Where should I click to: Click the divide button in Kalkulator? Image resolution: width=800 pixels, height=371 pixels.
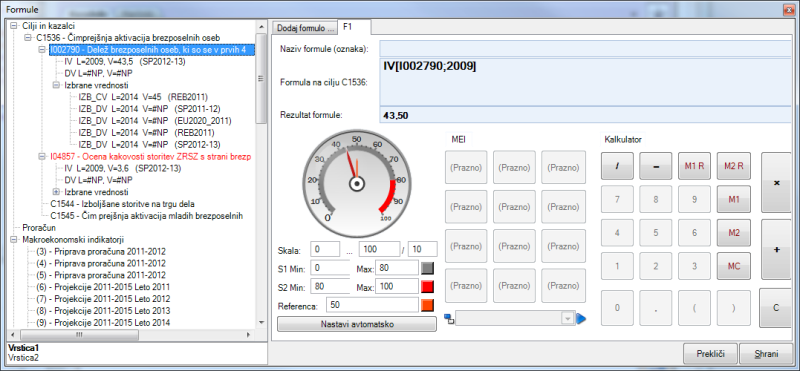(x=617, y=166)
